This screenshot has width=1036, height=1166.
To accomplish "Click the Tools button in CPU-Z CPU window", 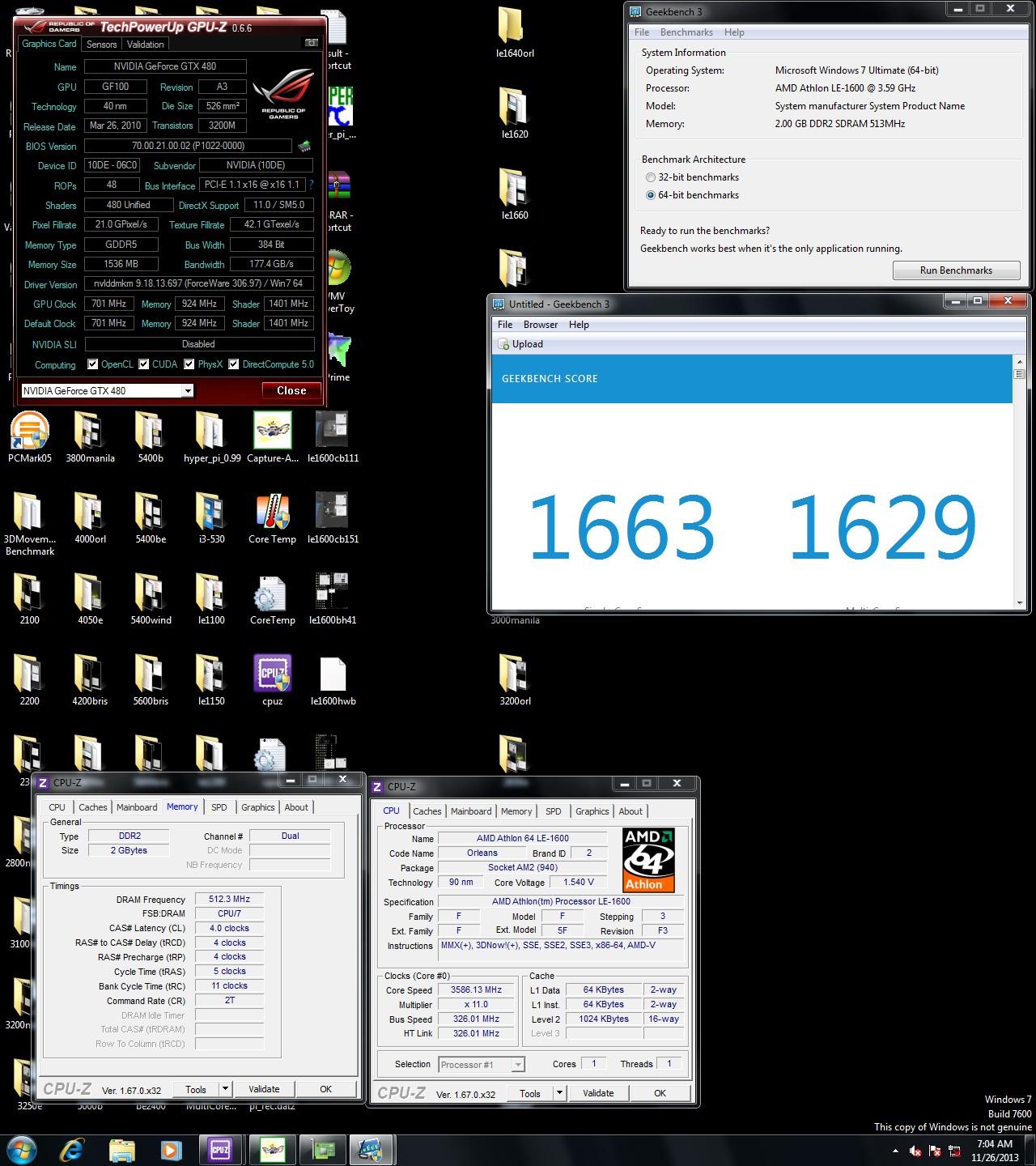I will [530, 1093].
